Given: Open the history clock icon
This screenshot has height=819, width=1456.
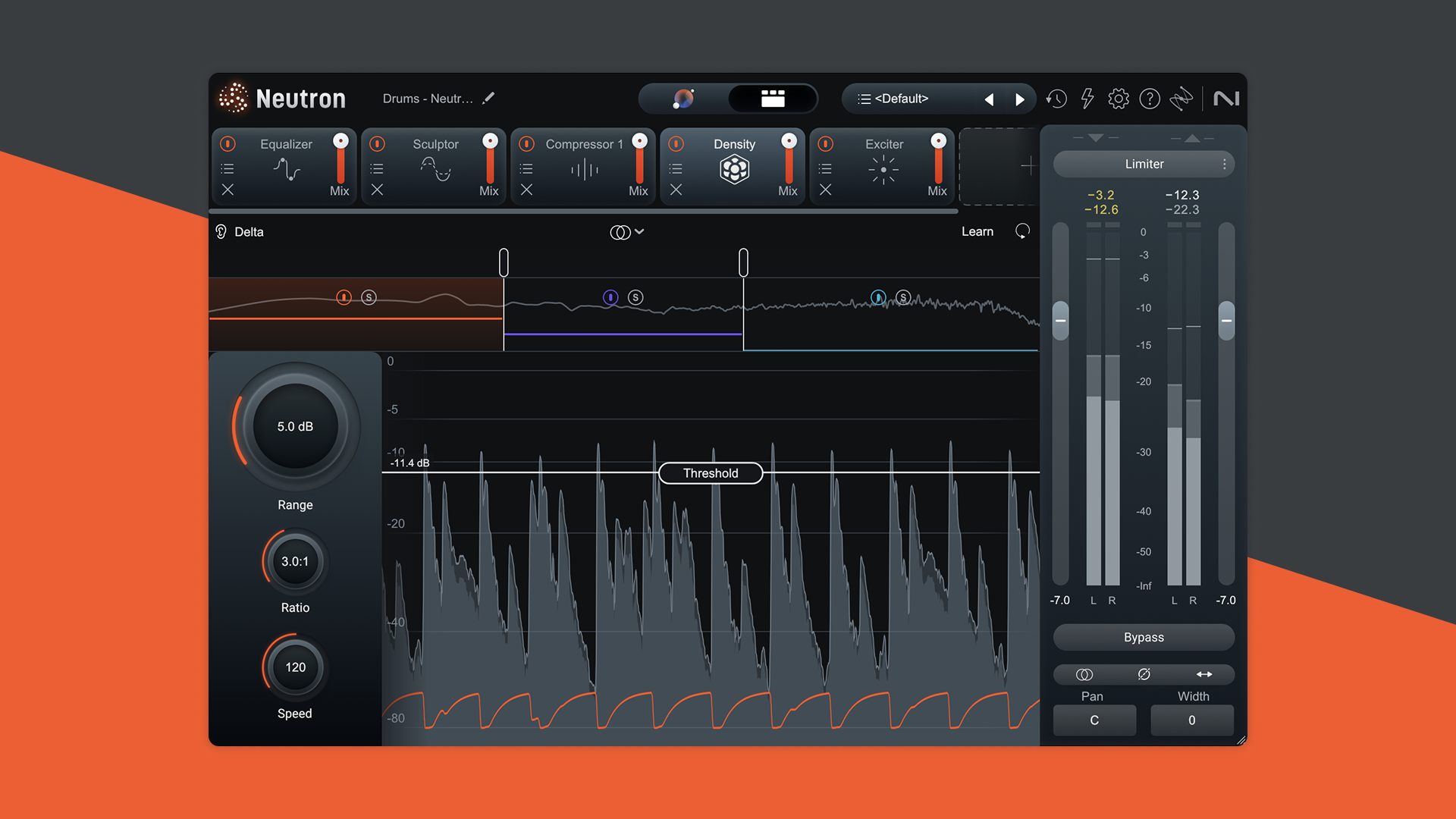Looking at the screenshot, I should pyautogui.click(x=1056, y=99).
